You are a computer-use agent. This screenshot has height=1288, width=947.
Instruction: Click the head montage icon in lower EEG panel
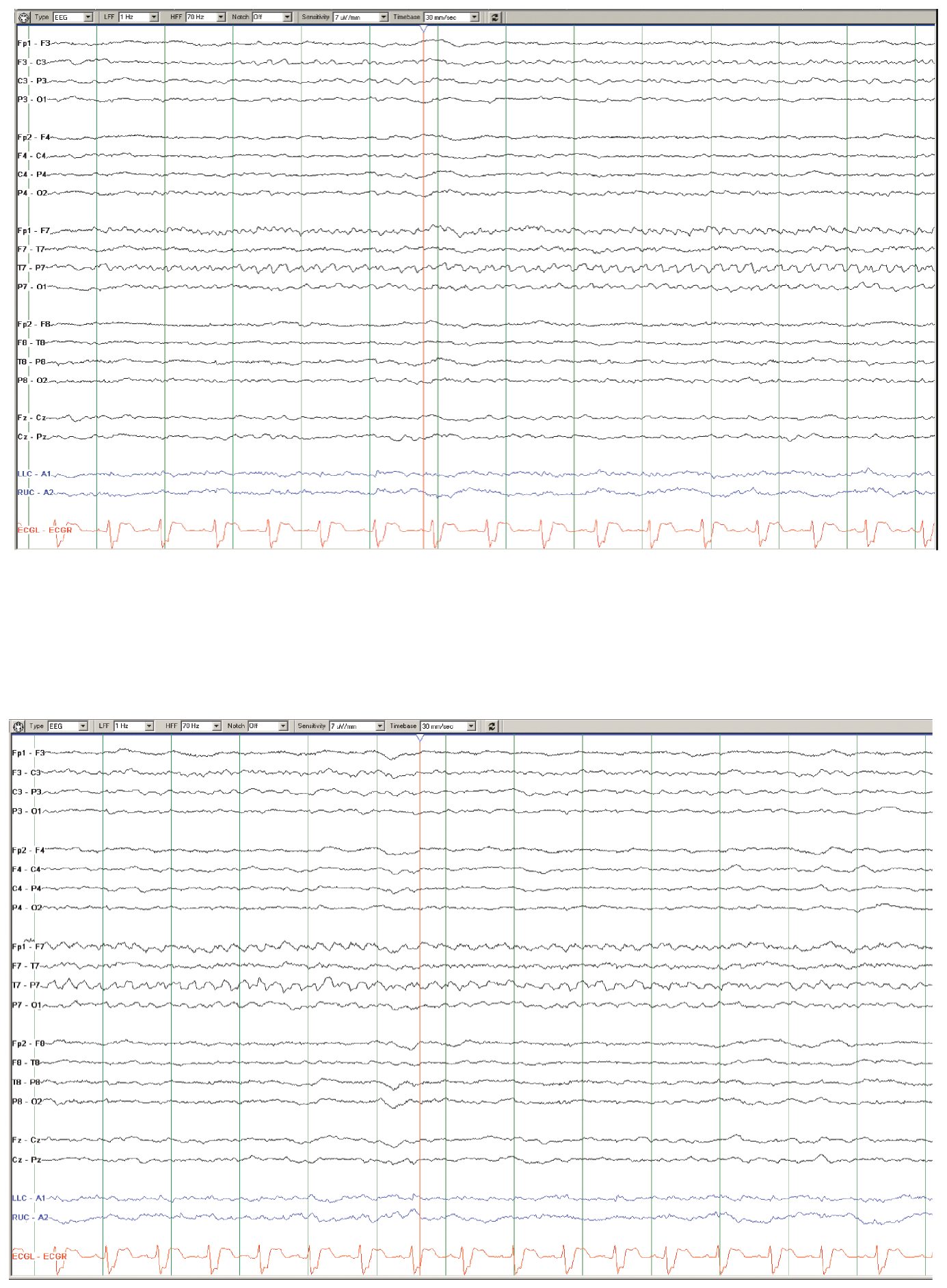(x=18, y=726)
